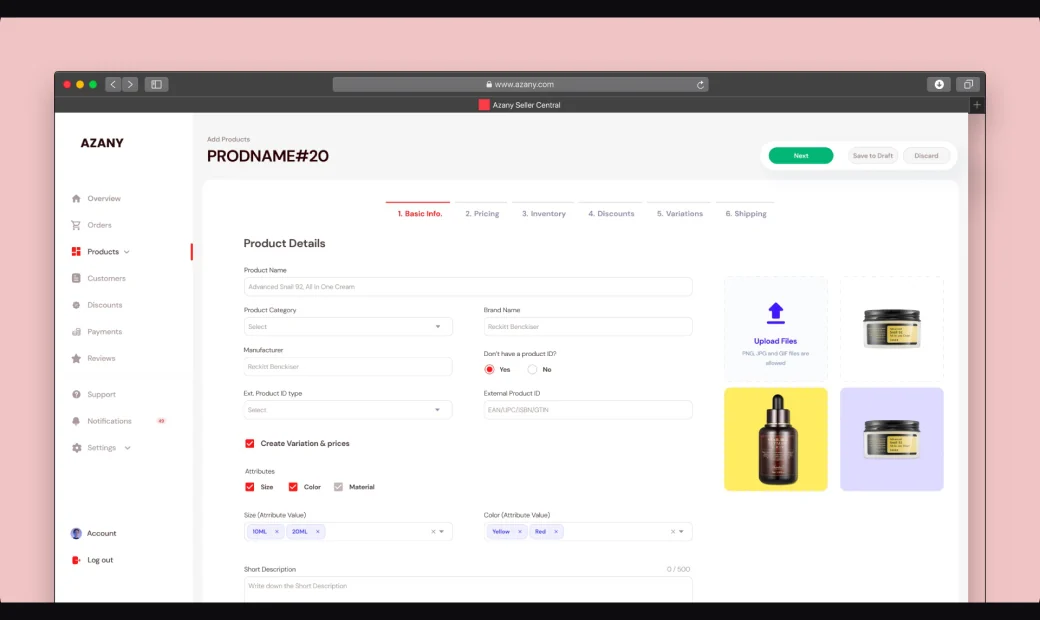Viewport: 1040px width, 620px height.
Task: Go back with browser back arrow
Action: click(113, 84)
